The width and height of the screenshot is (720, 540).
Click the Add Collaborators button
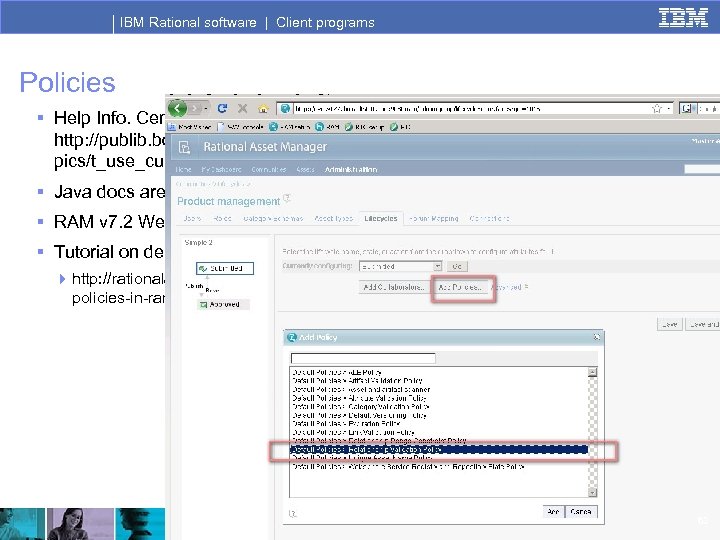393,287
